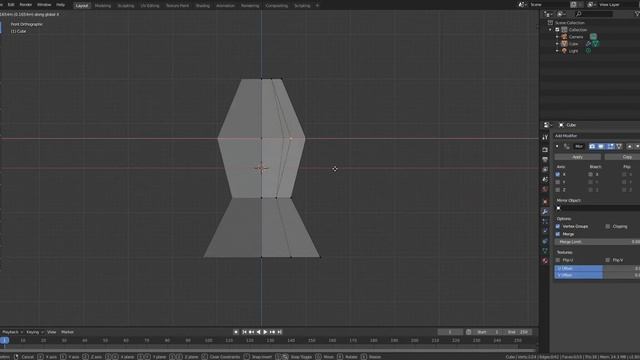Toggle Mirror modifier render visibility camera icon

pyautogui.click(x=592, y=146)
